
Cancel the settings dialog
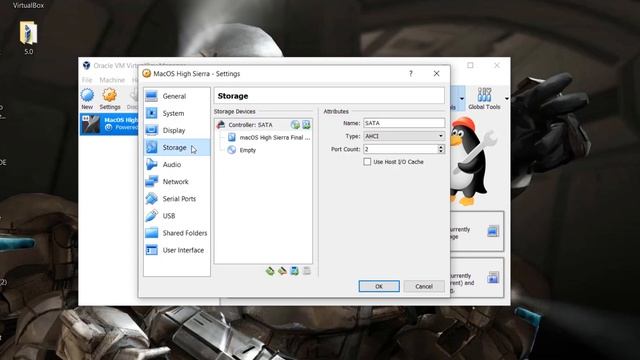coord(424,287)
